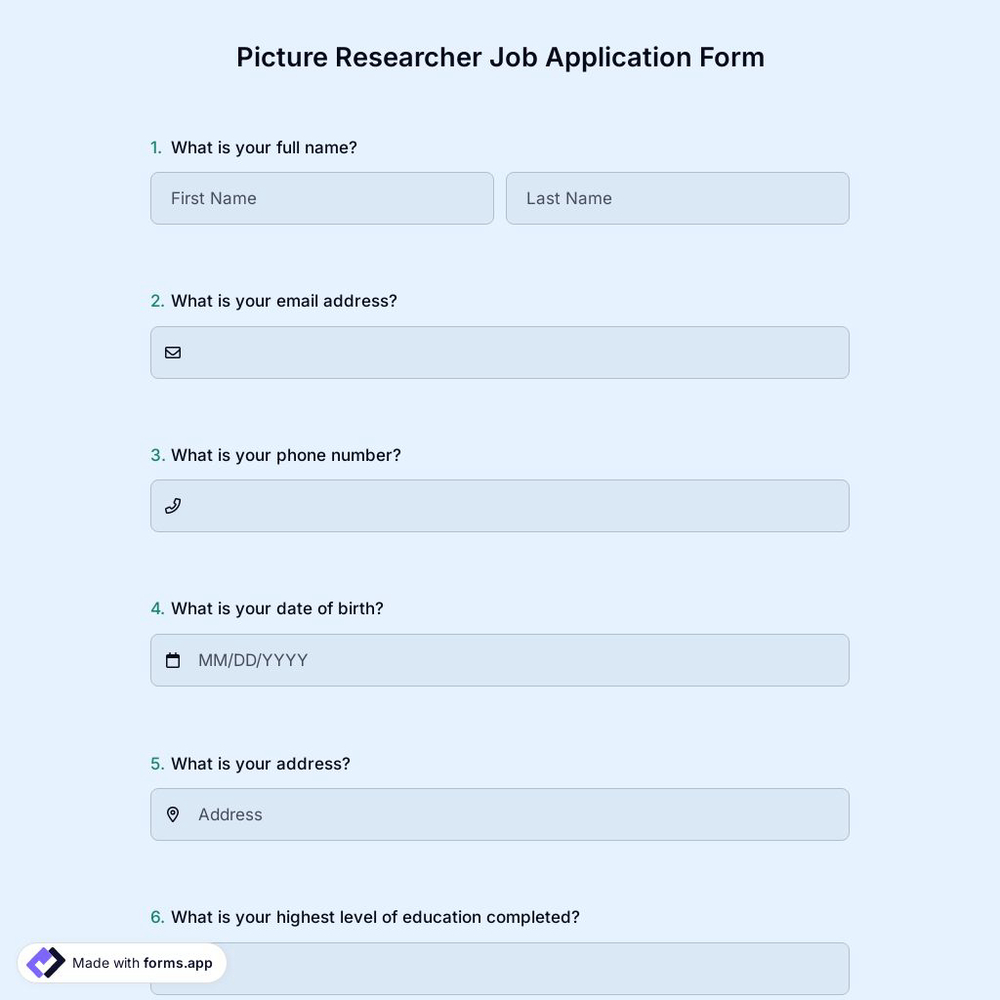Image resolution: width=1000 pixels, height=1000 pixels.
Task: Click the envelope icon in the email field
Action: pyautogui.click(x=172, y=352)
